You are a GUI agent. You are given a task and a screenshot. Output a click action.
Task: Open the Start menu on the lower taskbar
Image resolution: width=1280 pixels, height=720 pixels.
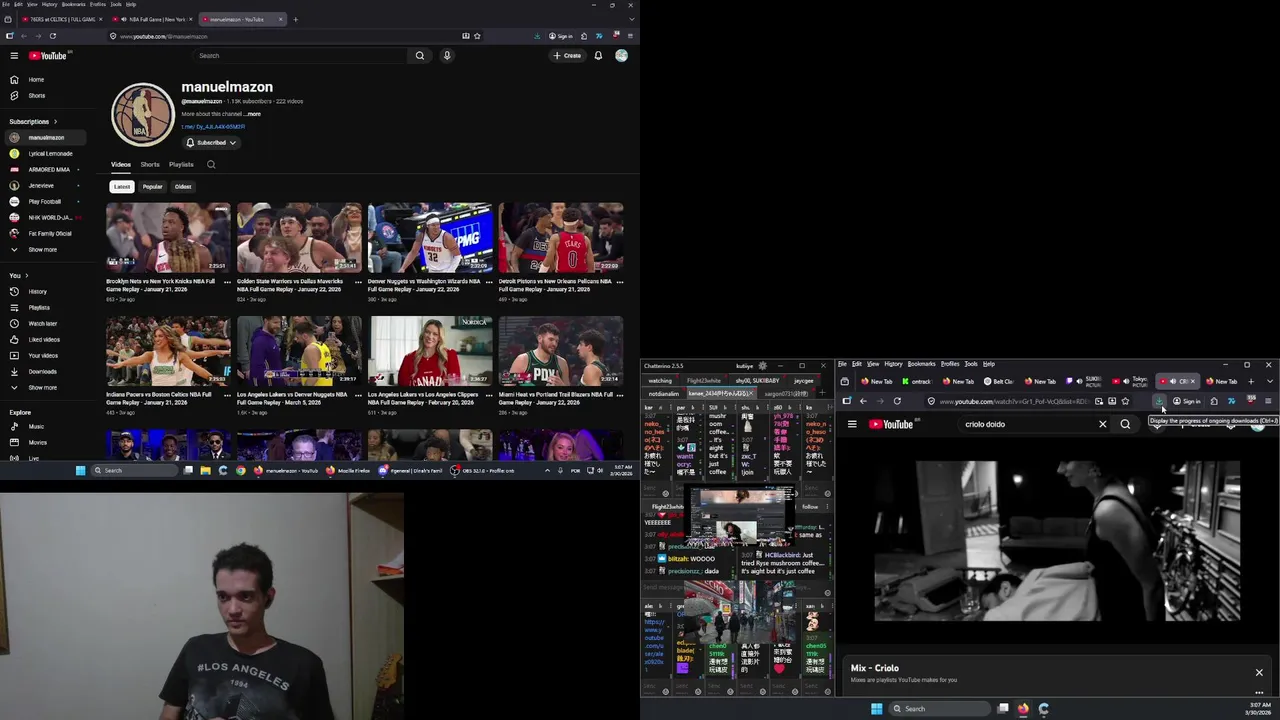pos(876,709)
